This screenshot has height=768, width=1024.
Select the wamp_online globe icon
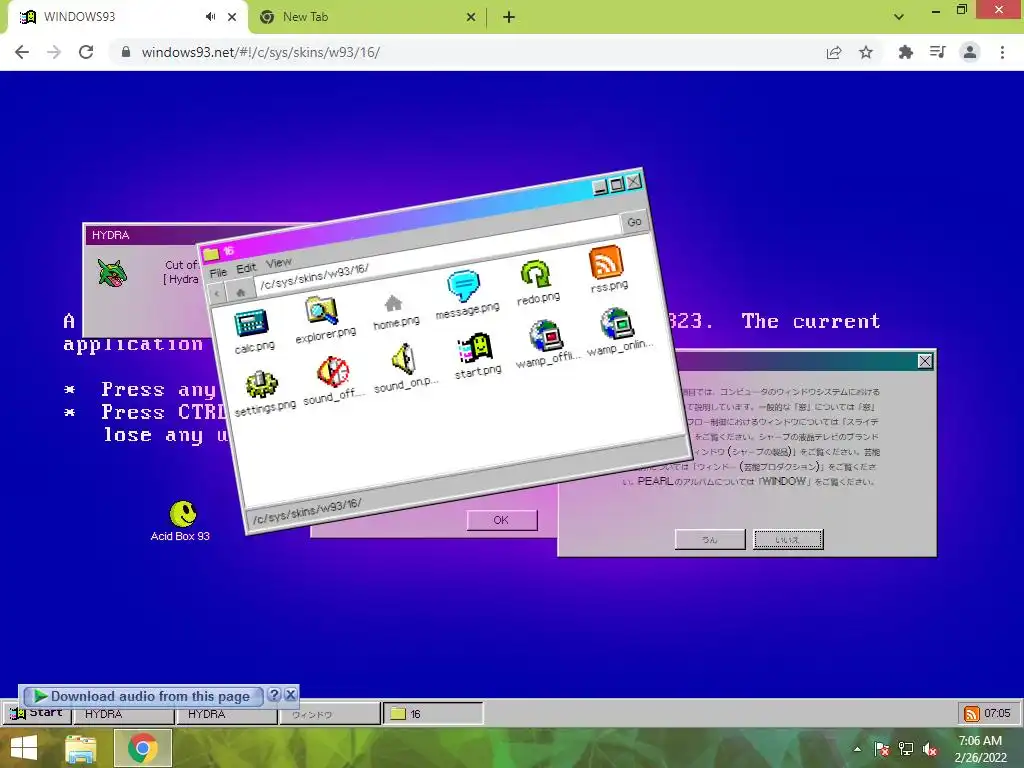click(x=616, y=324)
